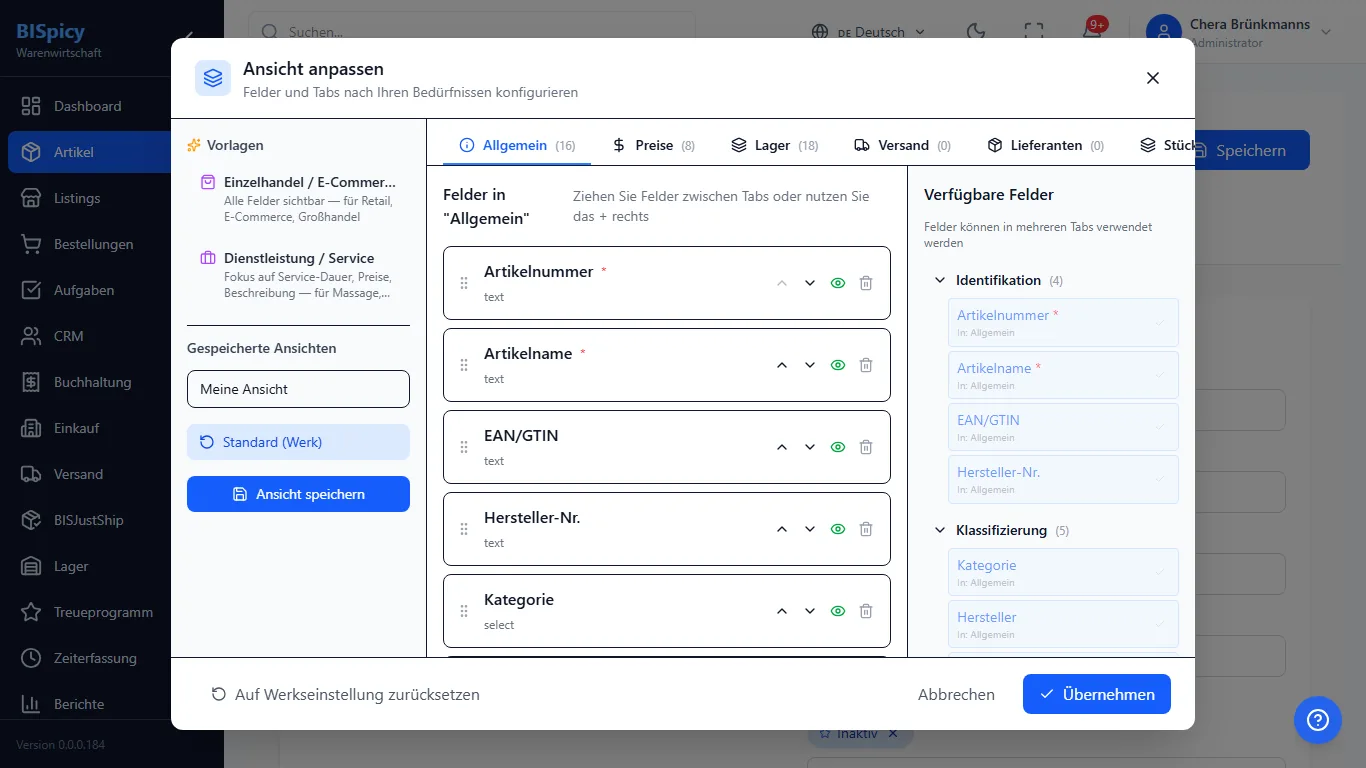
Task: Apply the Dienstleistung / Service template
Action: (x=298, y=274)
